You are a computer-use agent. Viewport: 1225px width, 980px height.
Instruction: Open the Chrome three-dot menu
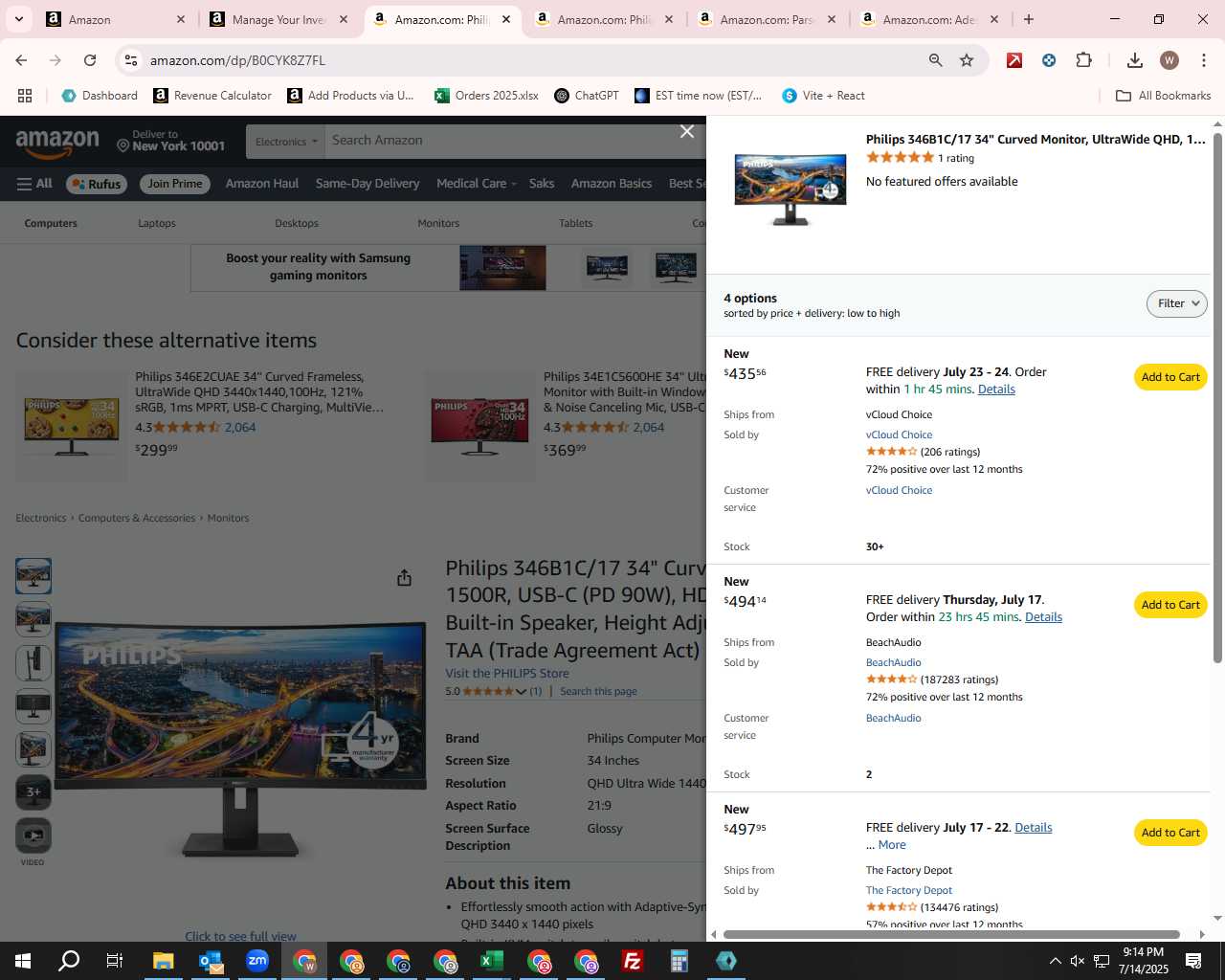click(x=1203, y=60)
